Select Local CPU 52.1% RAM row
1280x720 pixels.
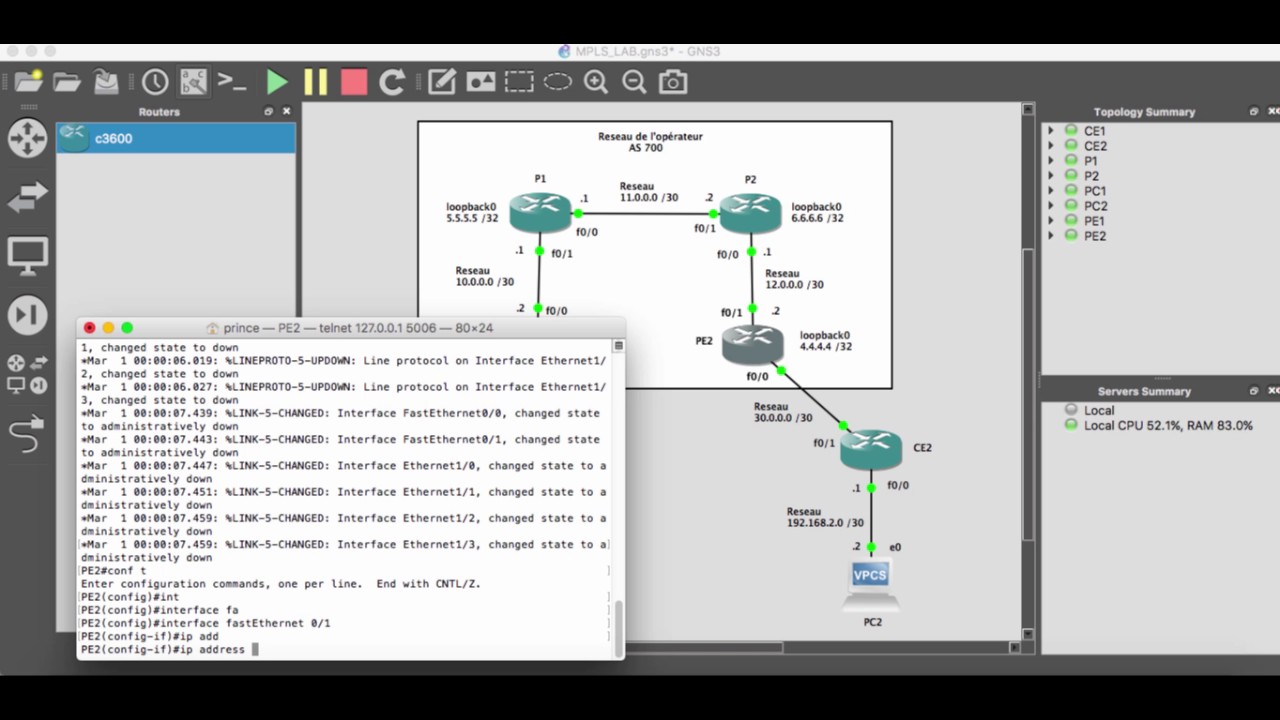[x=1168, y=426]
